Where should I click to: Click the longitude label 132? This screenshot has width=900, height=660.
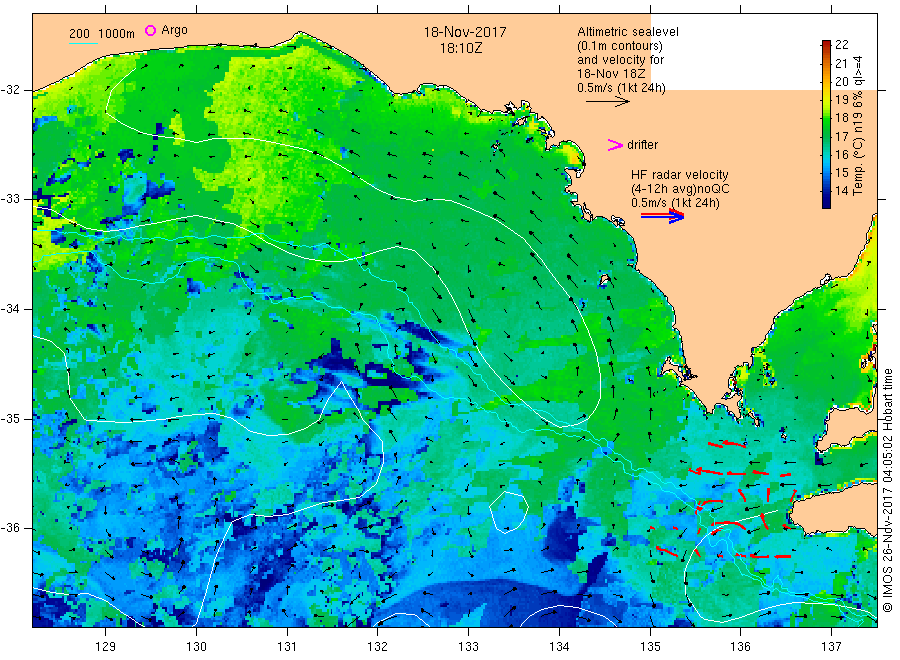pyautogui.click(x=378, y=647)
